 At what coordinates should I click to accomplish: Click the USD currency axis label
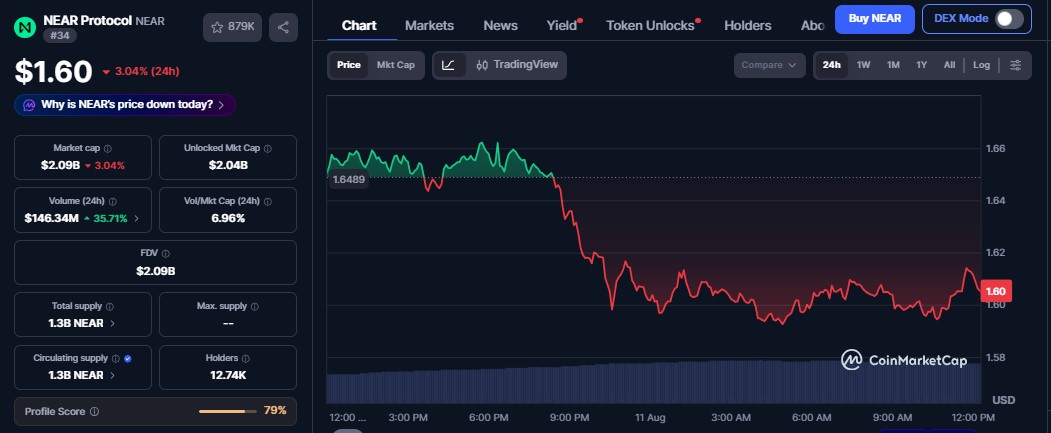pos(1003,400)
